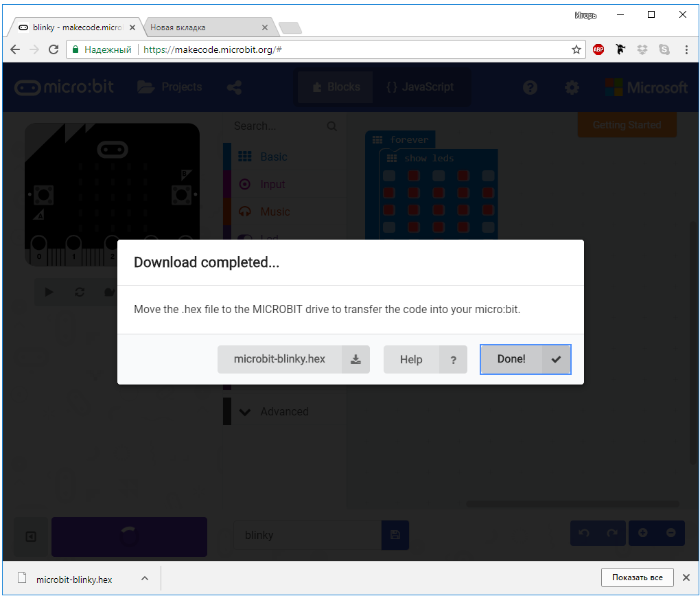This screenshot has width=700, height=596.
Task: Open the settings gear icon
Action: click(x=571, y=88)
